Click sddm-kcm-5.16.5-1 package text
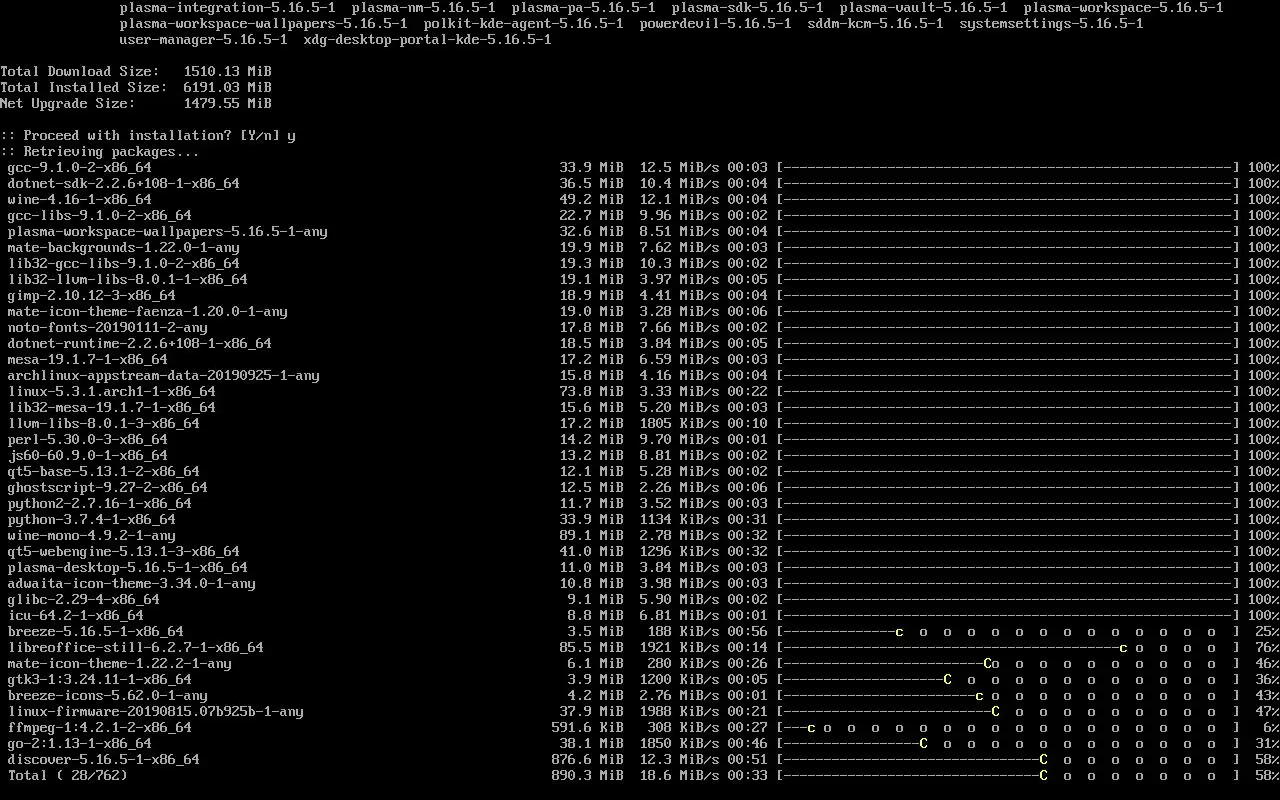This screenshot has height=800, width=1280. click(x=876, y=24)
